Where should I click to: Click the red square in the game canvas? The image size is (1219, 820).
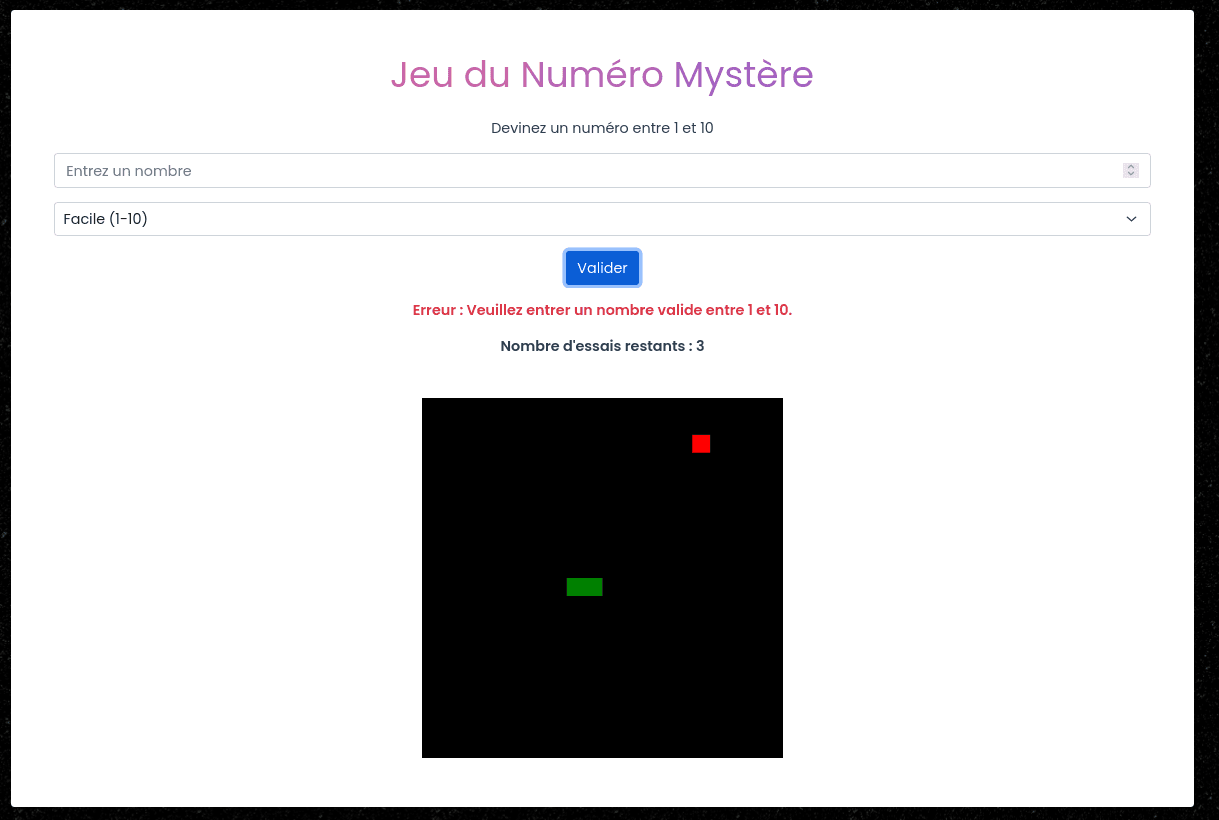[x=700, y=444]
